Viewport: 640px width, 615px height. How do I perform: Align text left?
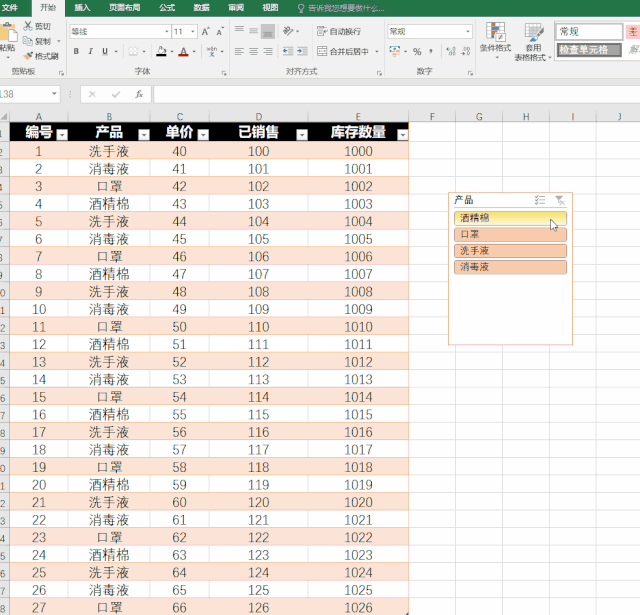pos(239,51)
